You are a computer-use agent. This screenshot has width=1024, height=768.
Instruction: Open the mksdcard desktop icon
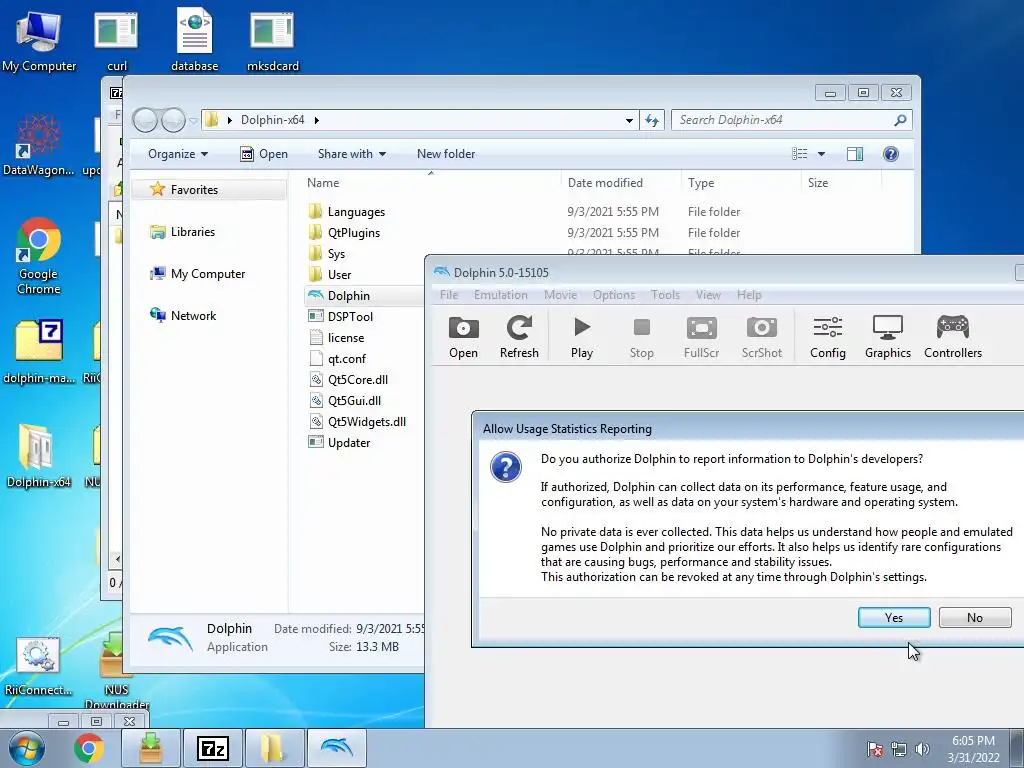(x=272, y=40)
